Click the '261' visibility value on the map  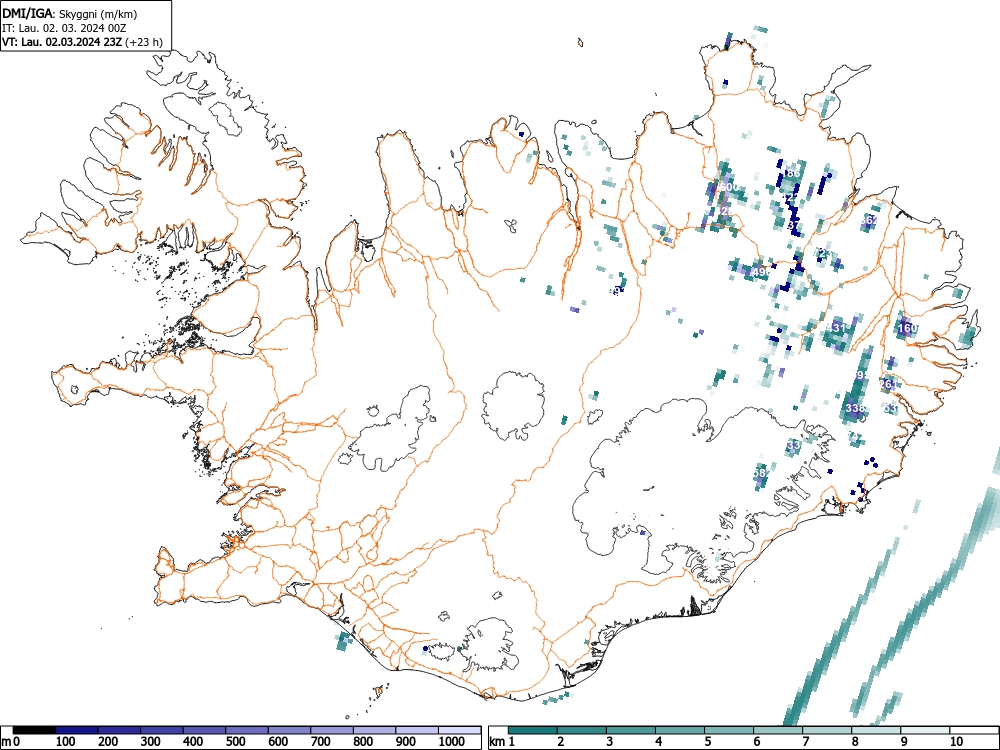point(889,384)
